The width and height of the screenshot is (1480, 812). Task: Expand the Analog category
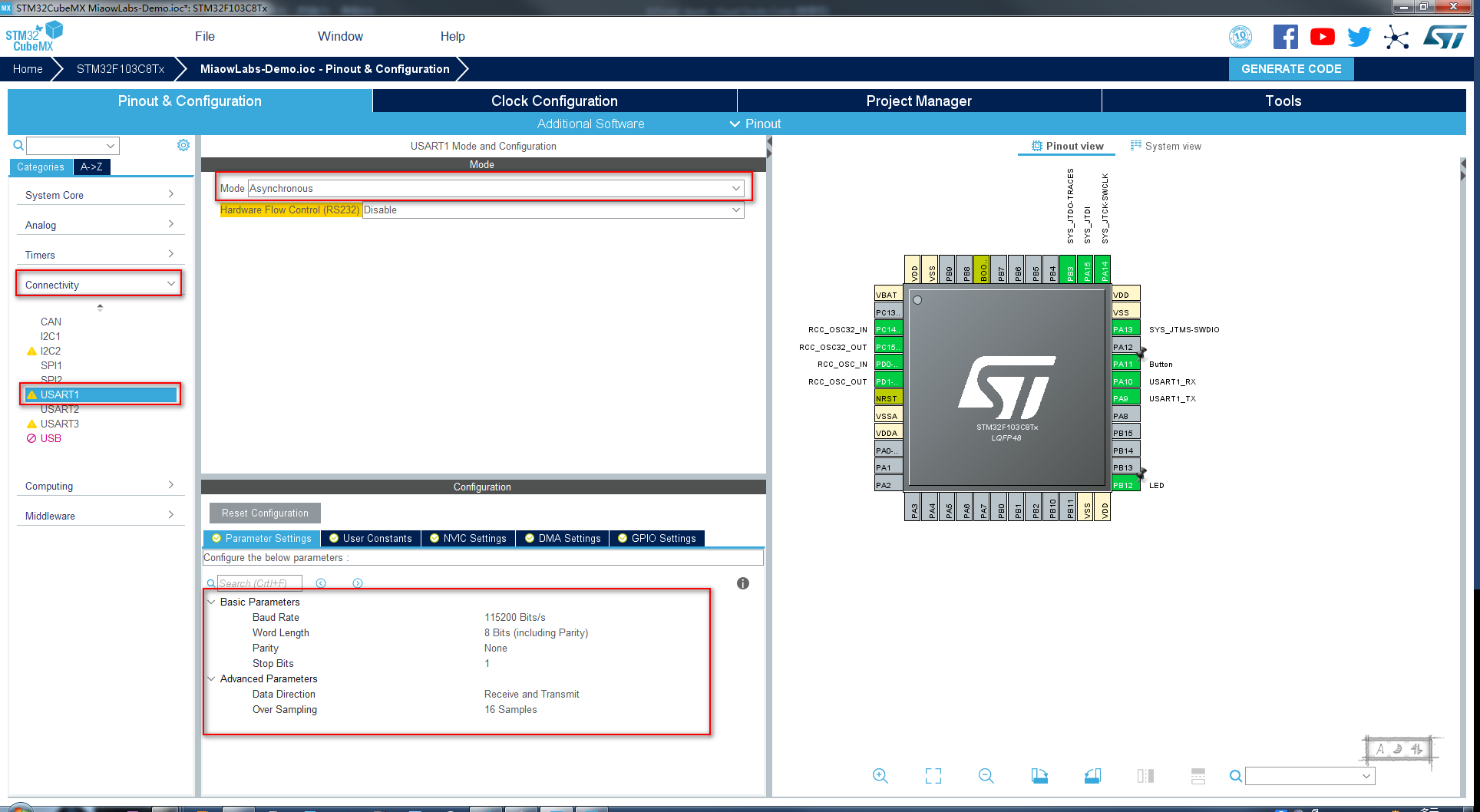100,225
